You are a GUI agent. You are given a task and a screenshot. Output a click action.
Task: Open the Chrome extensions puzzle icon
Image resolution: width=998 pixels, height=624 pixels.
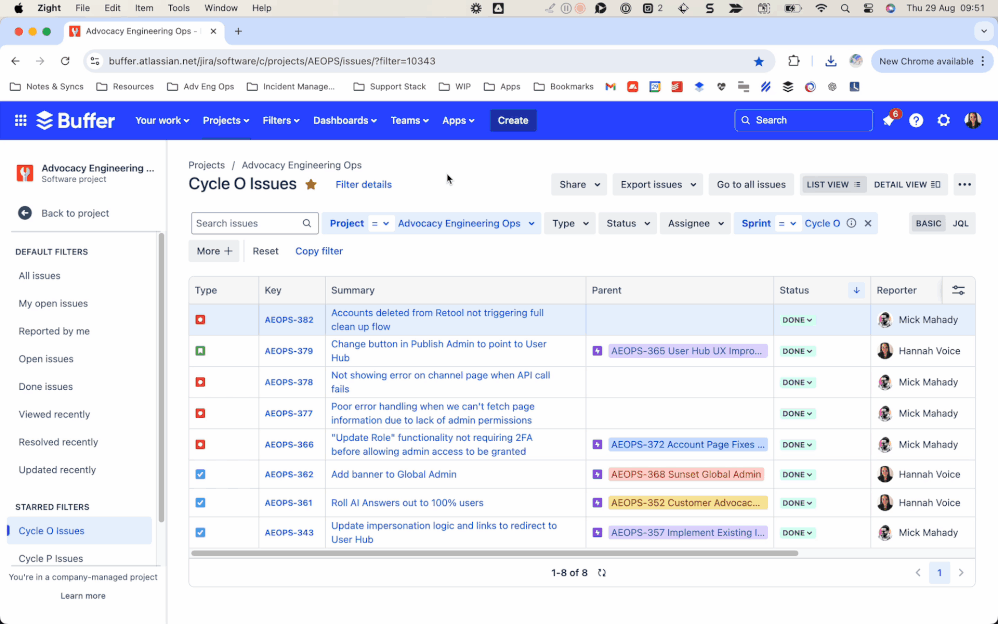tap(794, 61)
